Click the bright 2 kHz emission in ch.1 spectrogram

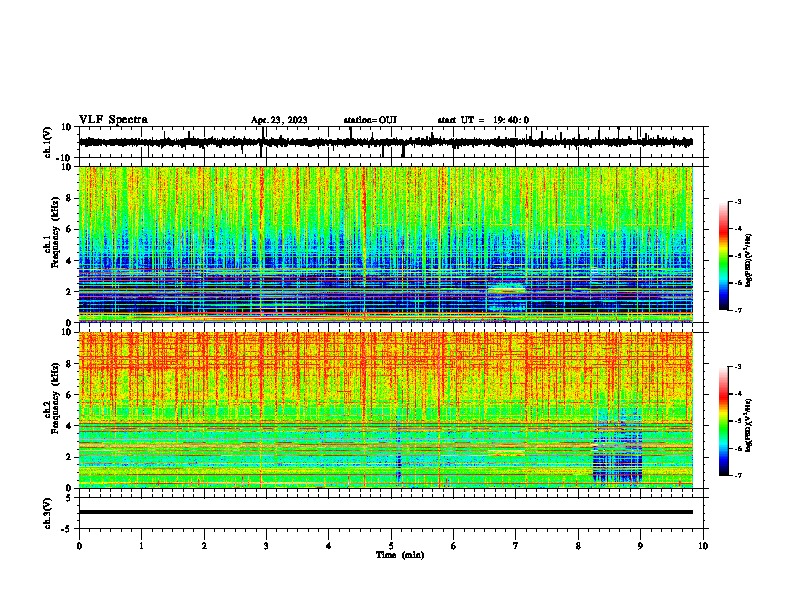(x=507, y=290)
